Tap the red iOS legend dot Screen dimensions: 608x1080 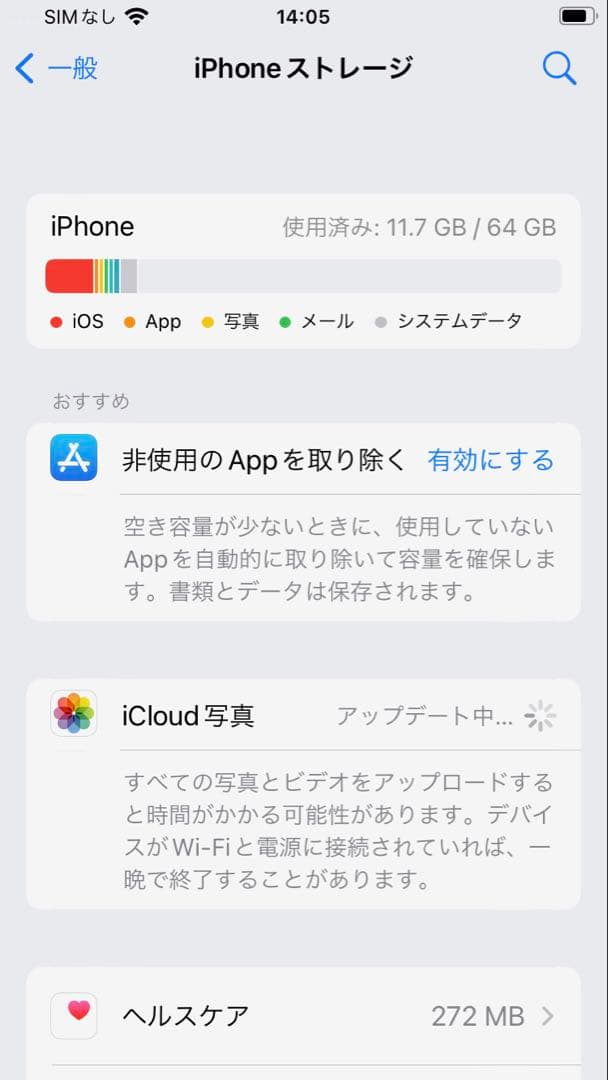57,322
